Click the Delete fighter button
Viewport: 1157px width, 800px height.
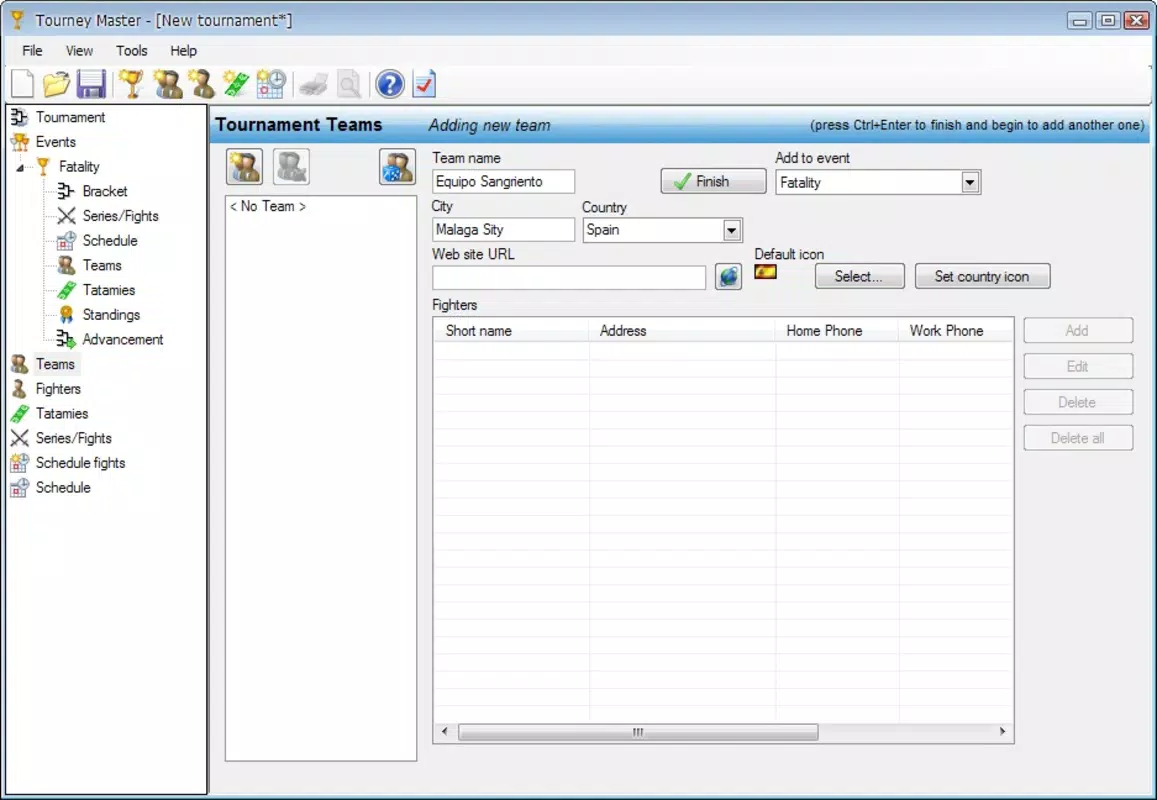(1078, 402)
